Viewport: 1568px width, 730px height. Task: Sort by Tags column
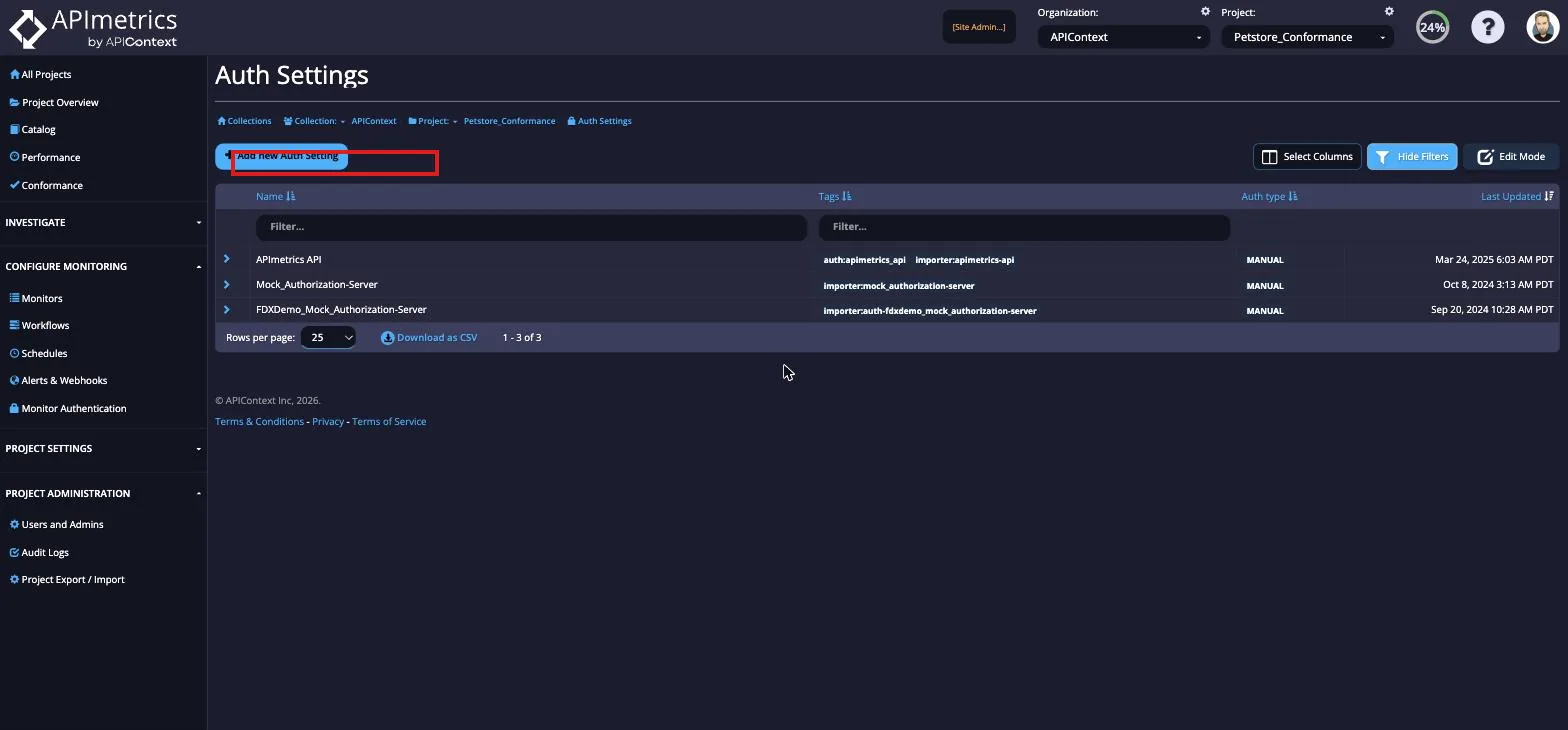coord(835,196)
